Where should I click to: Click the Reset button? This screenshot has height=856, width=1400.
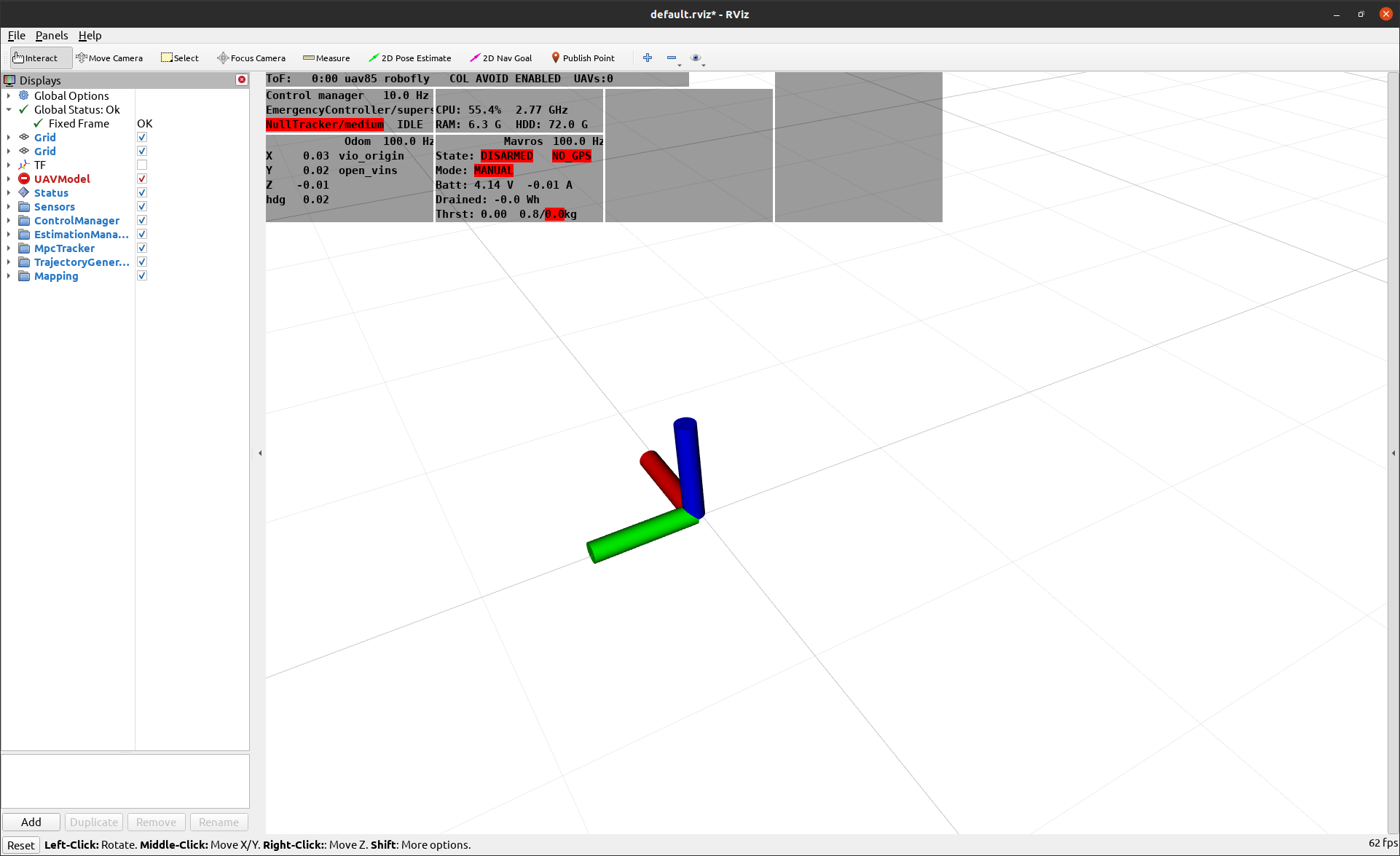pos(21,845)
